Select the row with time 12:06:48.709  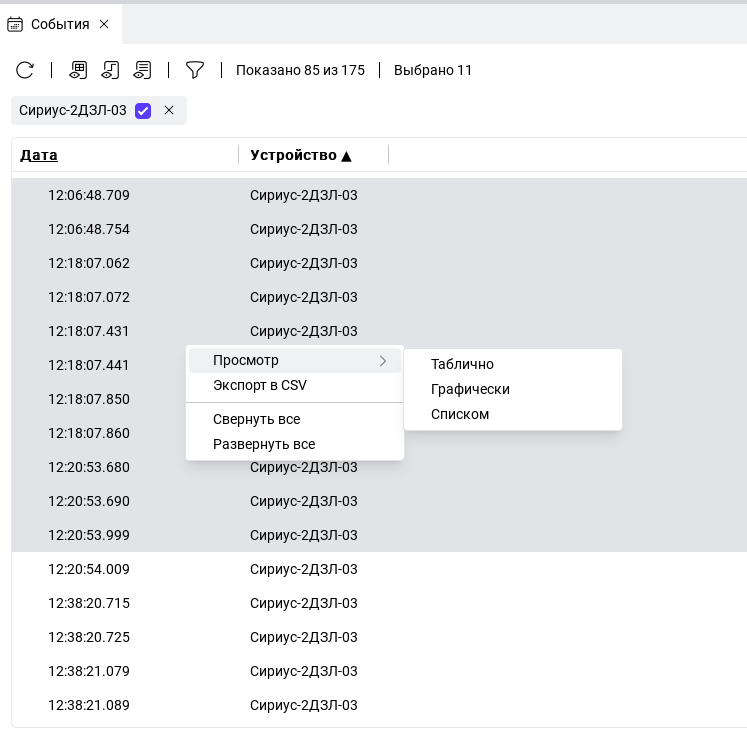[x=89, y=195]
